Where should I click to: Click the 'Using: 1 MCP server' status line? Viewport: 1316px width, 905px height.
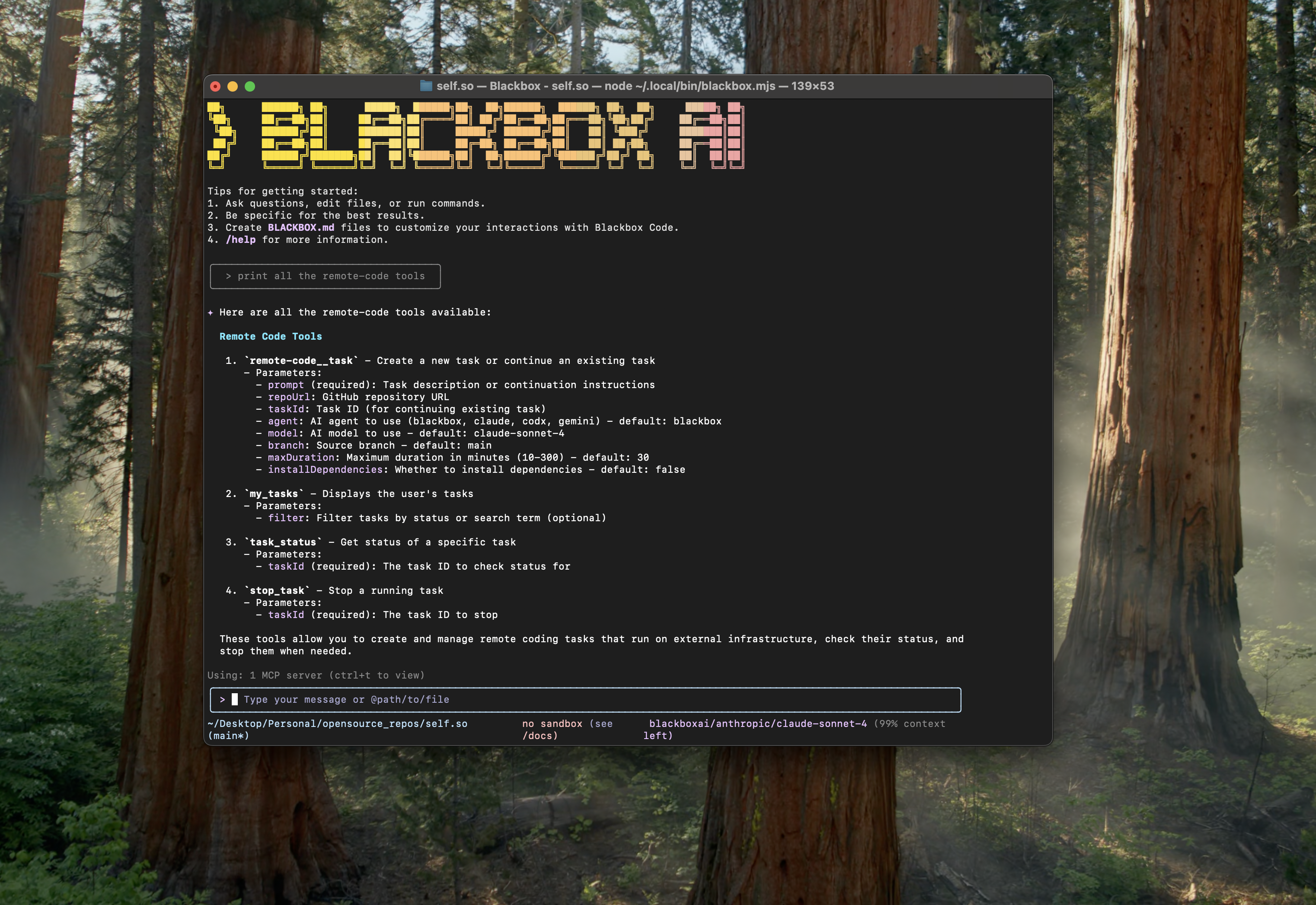(x=316, y=676)
